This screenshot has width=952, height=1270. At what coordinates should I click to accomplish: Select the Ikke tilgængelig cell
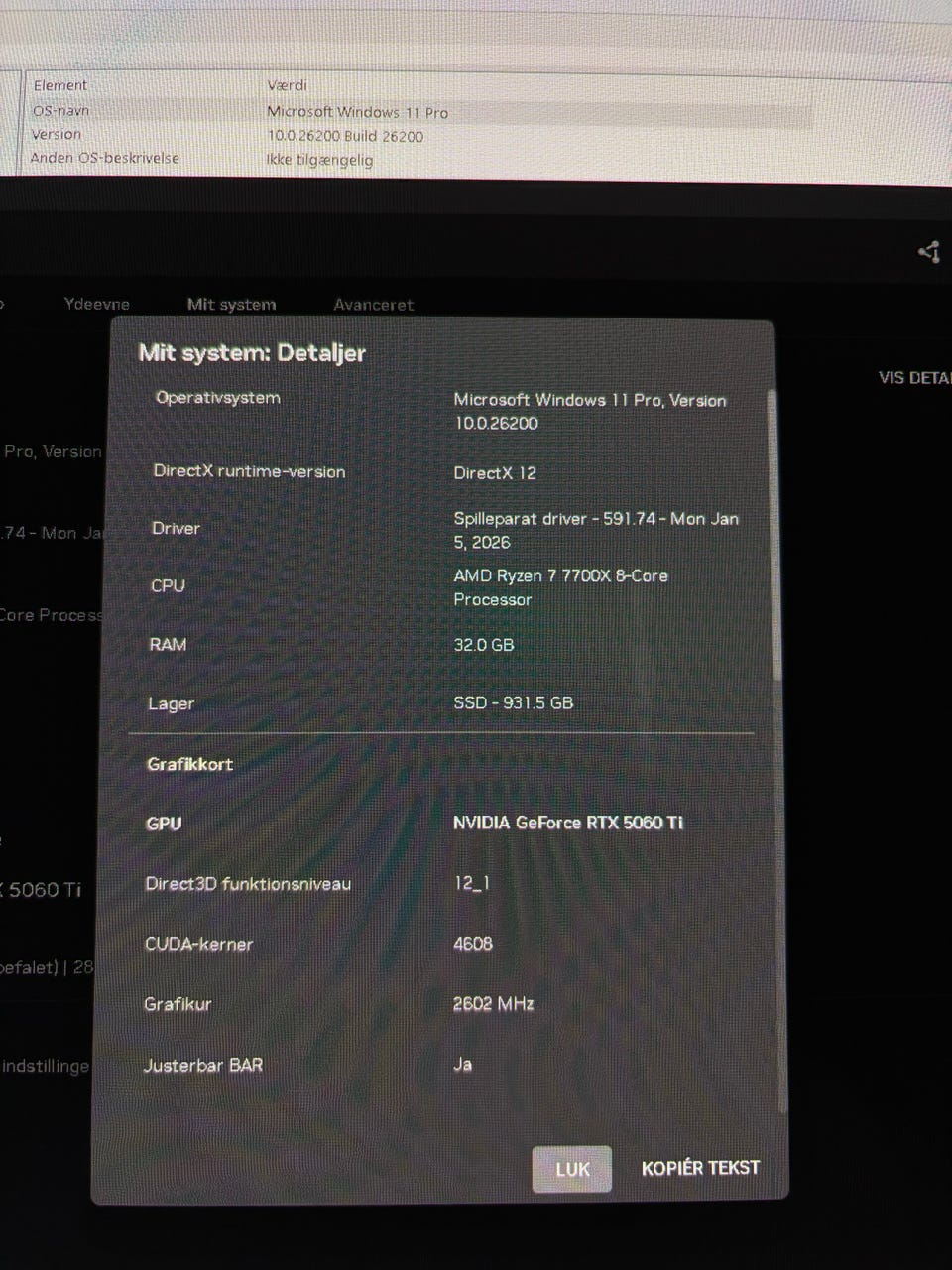tap(319, 160)
